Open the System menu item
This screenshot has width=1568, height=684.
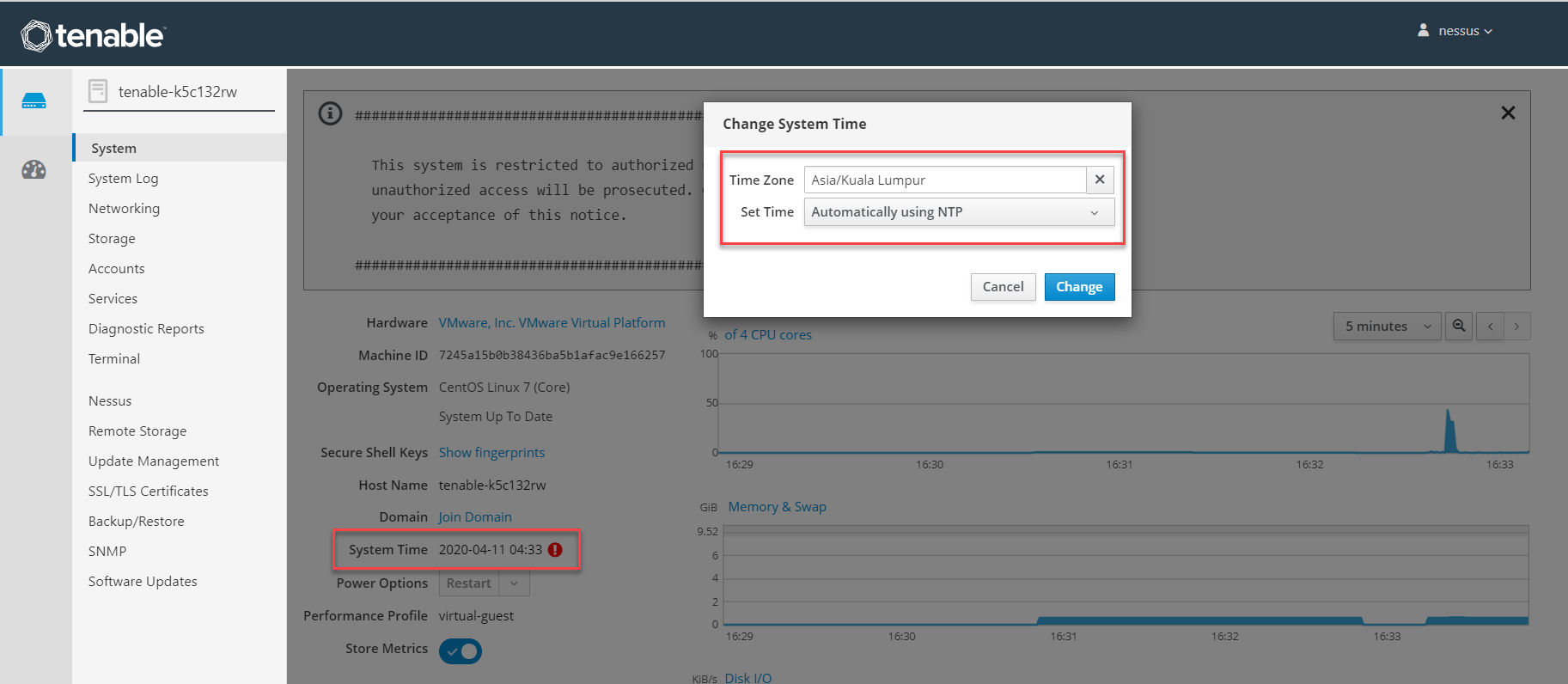point(180,148)
